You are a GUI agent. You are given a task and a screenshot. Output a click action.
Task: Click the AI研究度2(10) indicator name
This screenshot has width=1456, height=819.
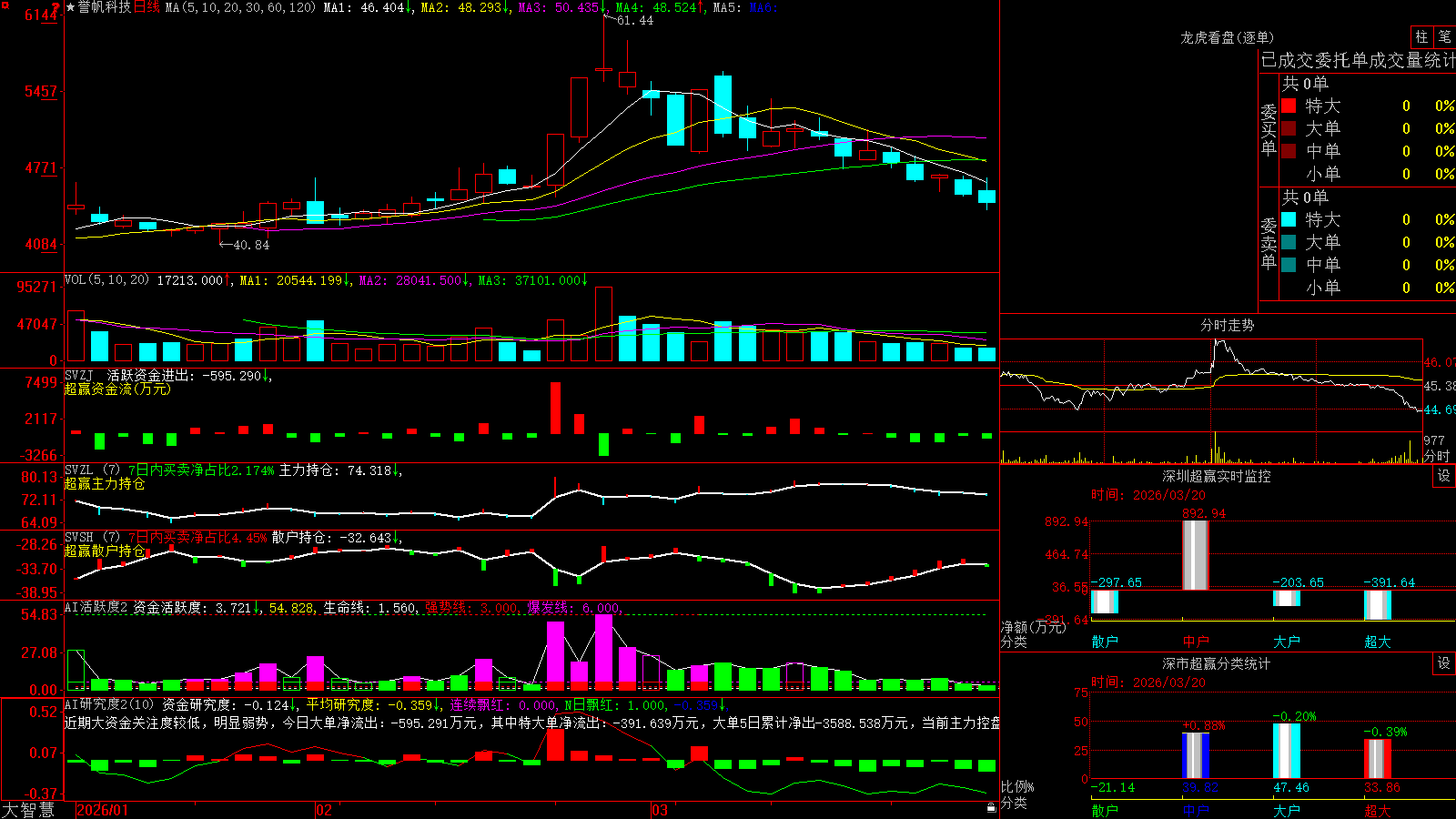pos(110,704)
